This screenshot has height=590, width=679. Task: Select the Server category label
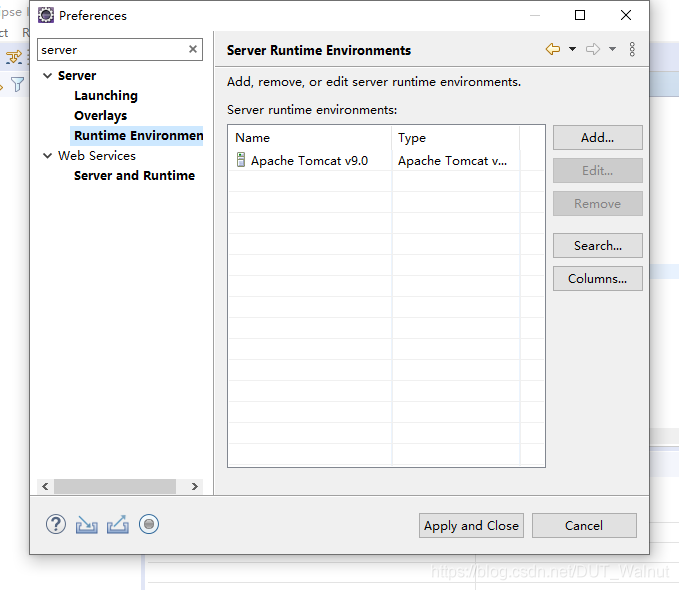(77, 76)
